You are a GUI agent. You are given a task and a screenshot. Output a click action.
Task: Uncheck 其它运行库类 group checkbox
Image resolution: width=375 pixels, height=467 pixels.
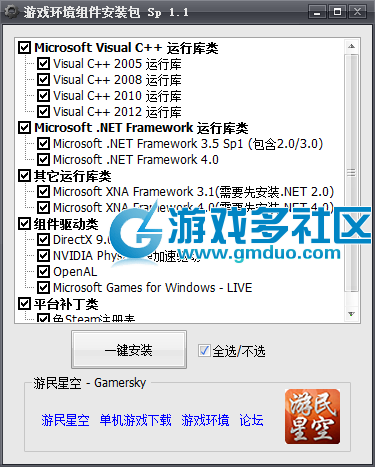pos(25,176)
